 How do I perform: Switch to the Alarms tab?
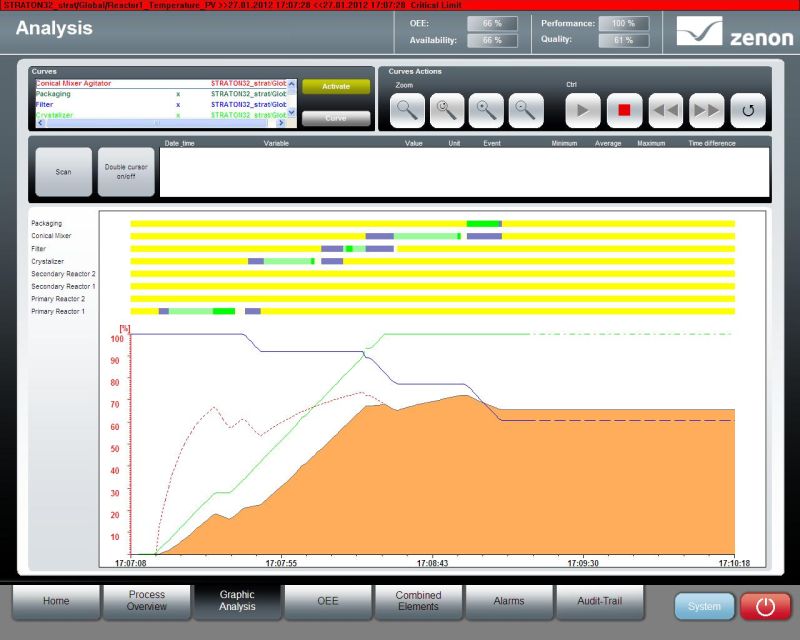[x=509, y=601]
